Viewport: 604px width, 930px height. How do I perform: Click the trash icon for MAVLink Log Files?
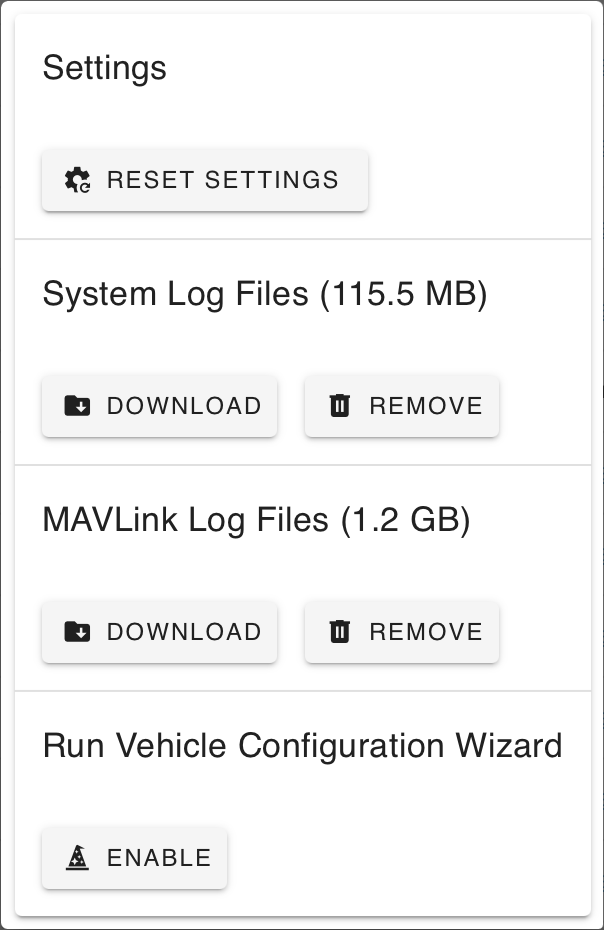coord(340,632)
